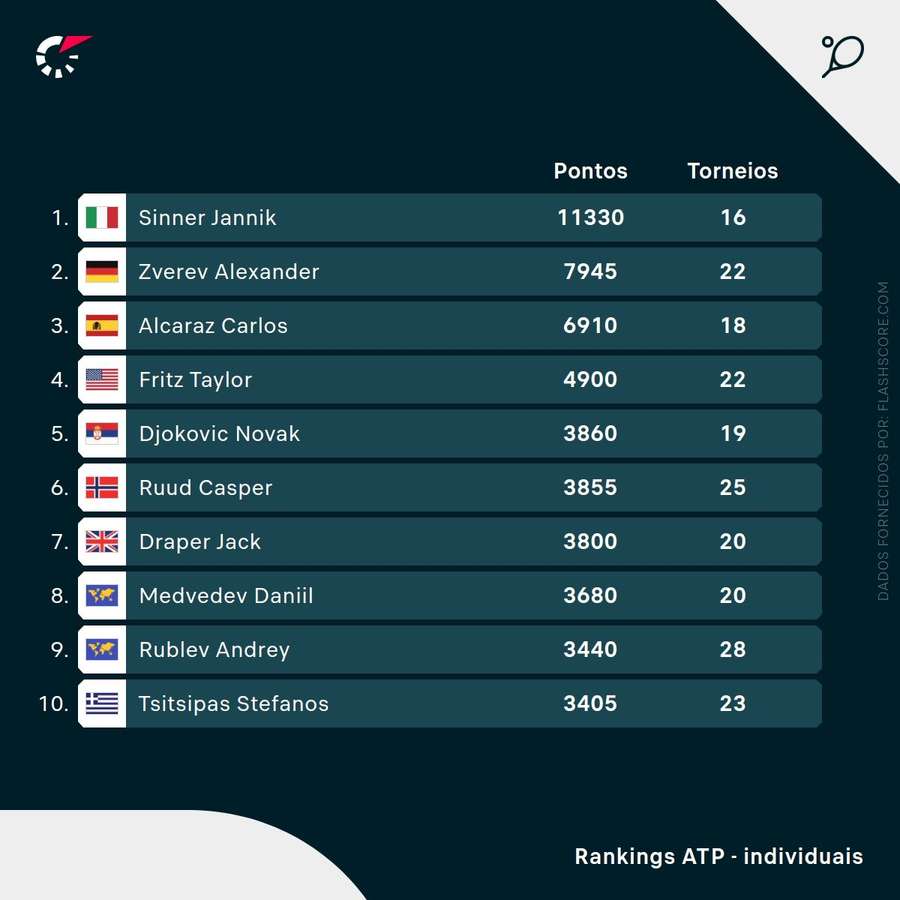Click the Norwegian flag beside Ruud
This screenshot has height=900, width=900.
coord(102,488)
